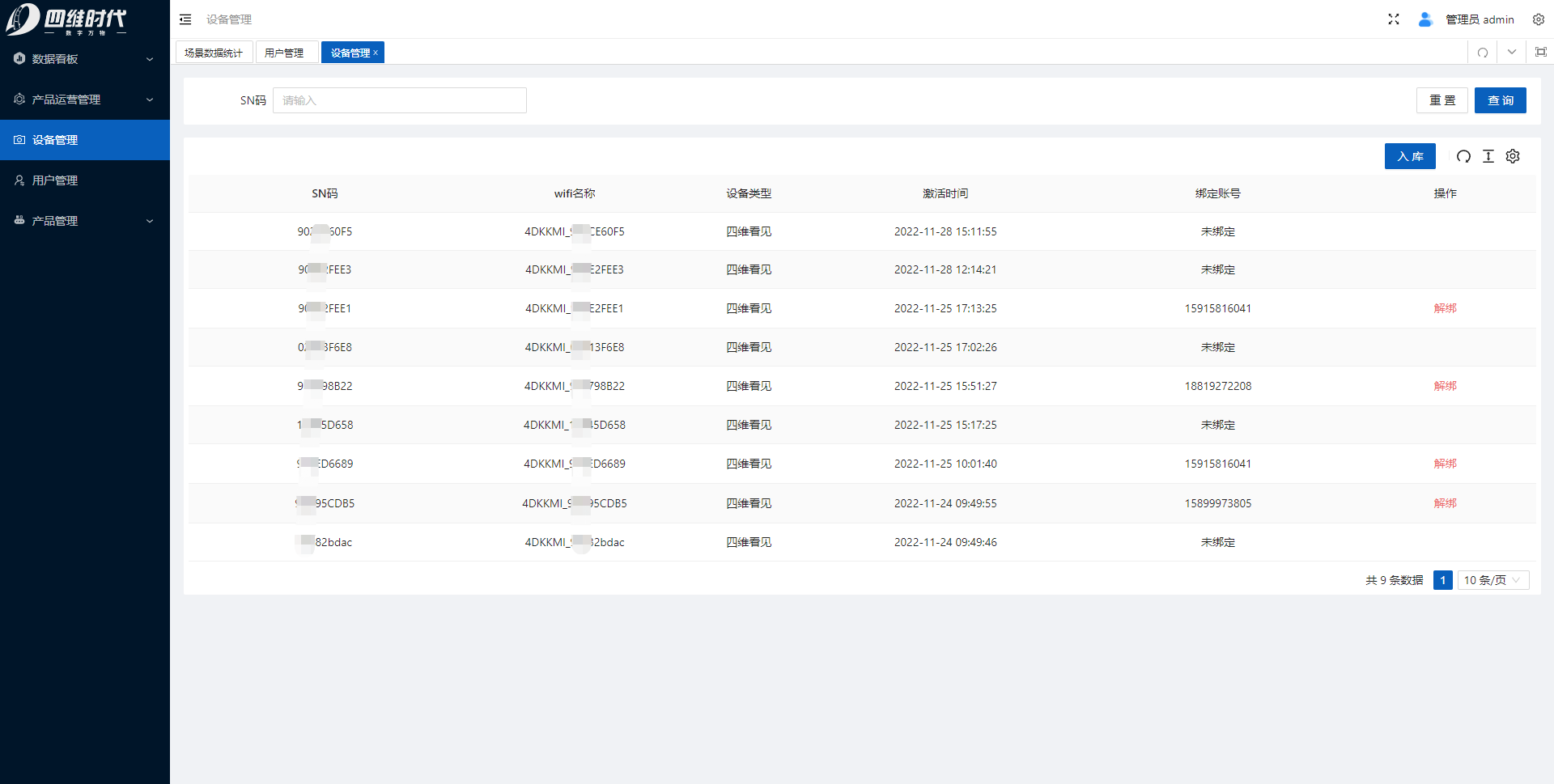Adjust table row density icon
1554x784 pixels.
point(1488,156)
